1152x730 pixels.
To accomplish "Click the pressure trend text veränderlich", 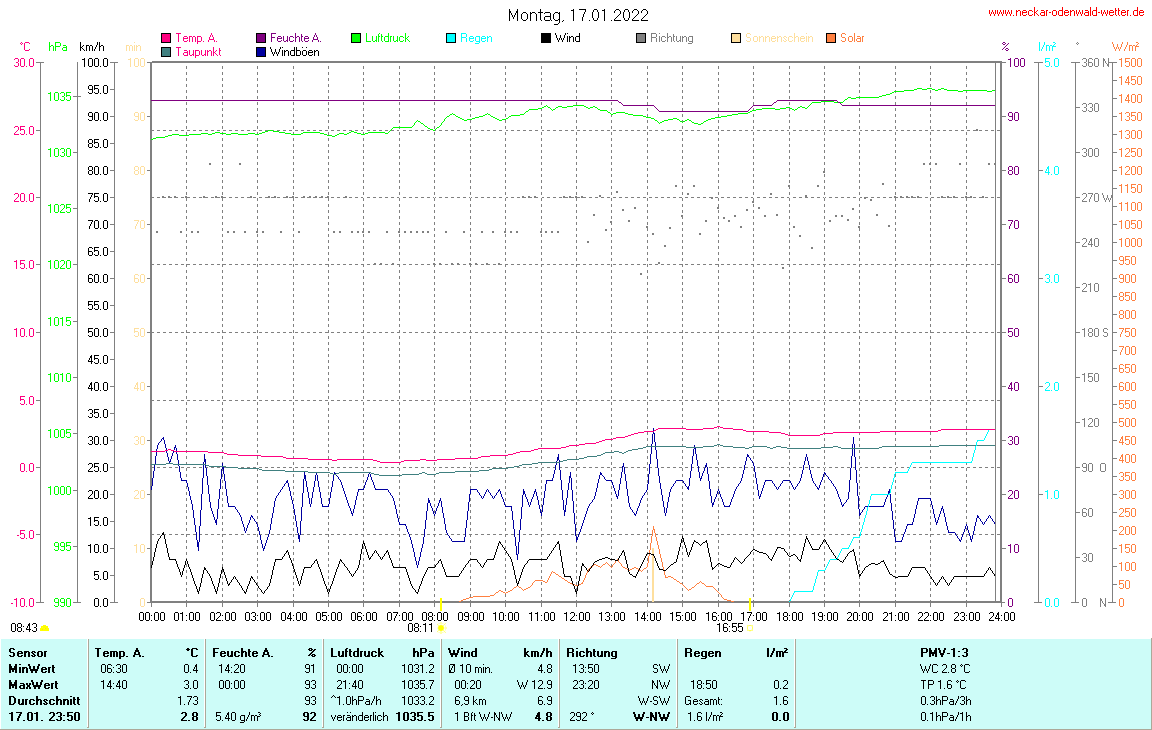I will (359, 718).
